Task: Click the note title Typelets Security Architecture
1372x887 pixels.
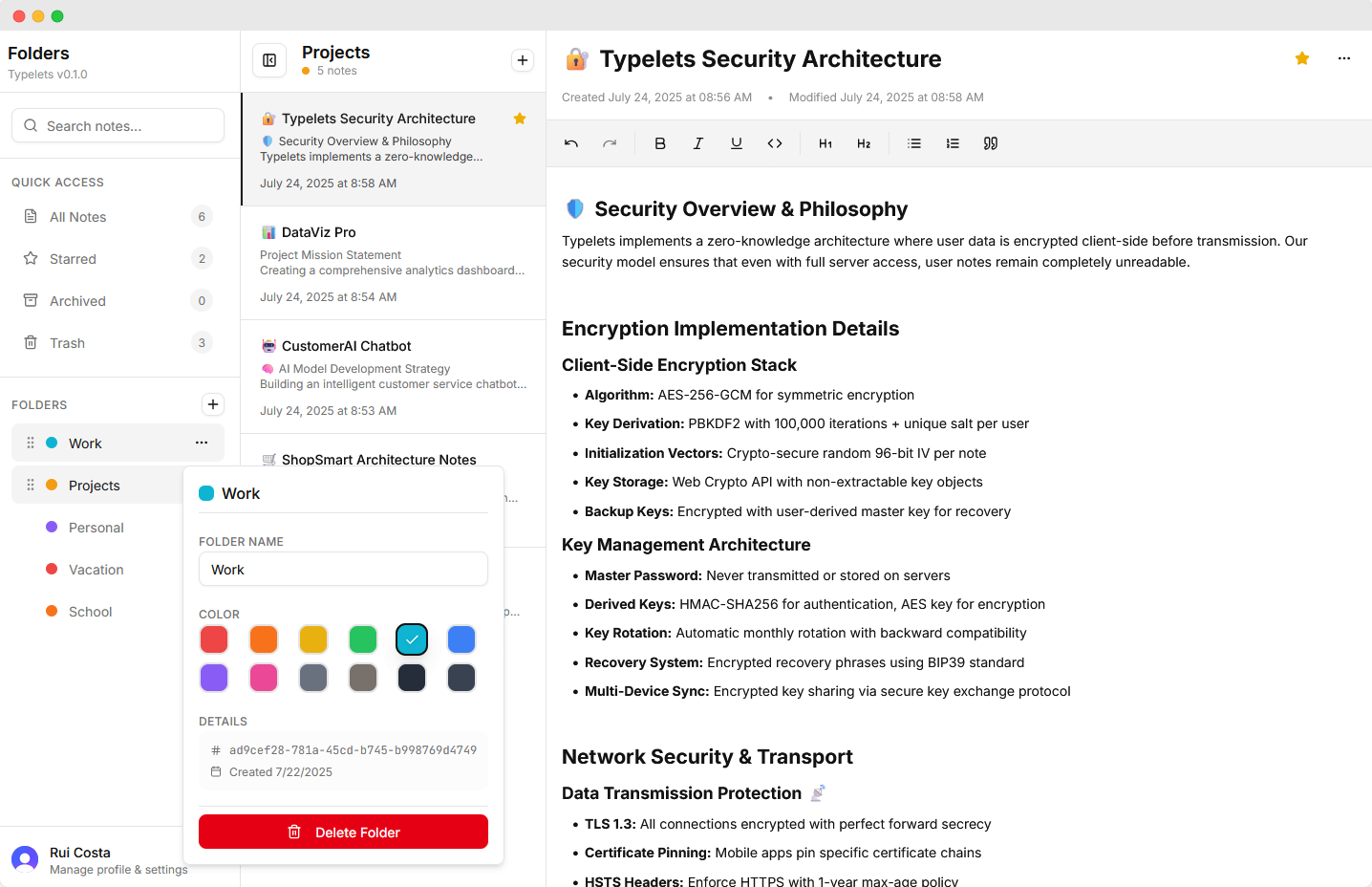Action: point(770,59)
